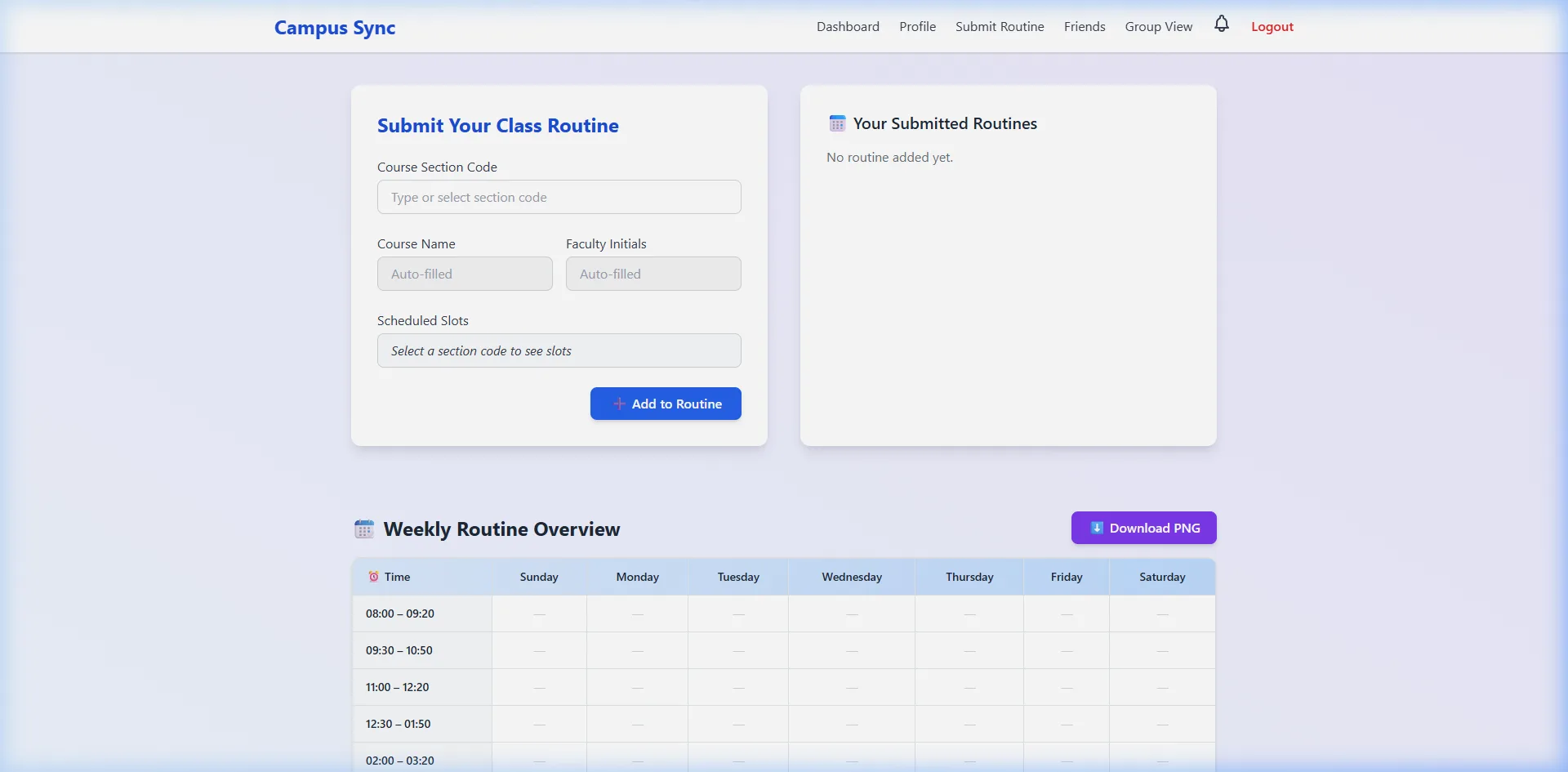Image resolution: width=1568 pixels, height=772 pixels.
Task: Click the Saturday column header
Action: pyautogui.click(x=1162, y=577)
